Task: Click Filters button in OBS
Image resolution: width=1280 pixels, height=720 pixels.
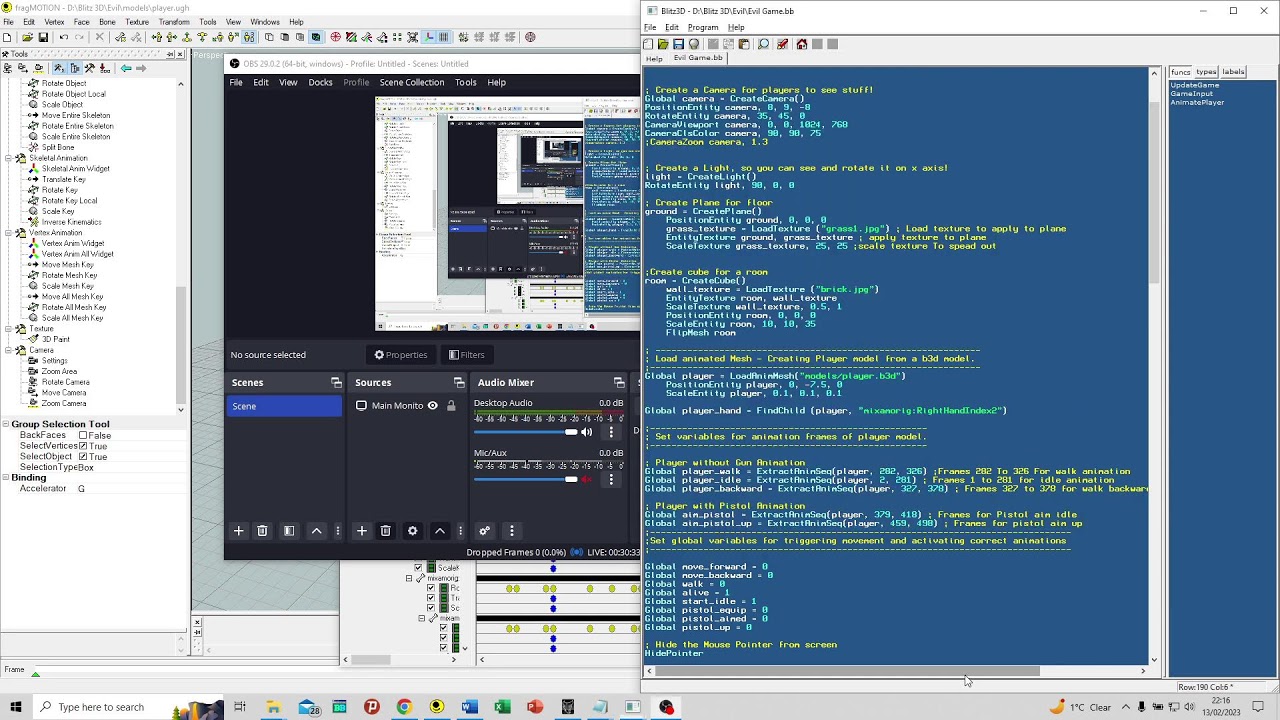Action: click(x=467, y=354)
